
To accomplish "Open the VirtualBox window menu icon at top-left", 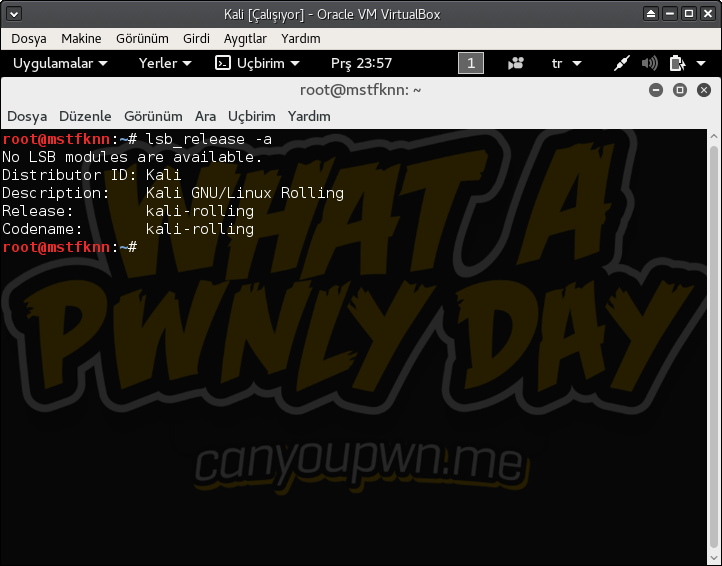I will [x=14, y=14].
